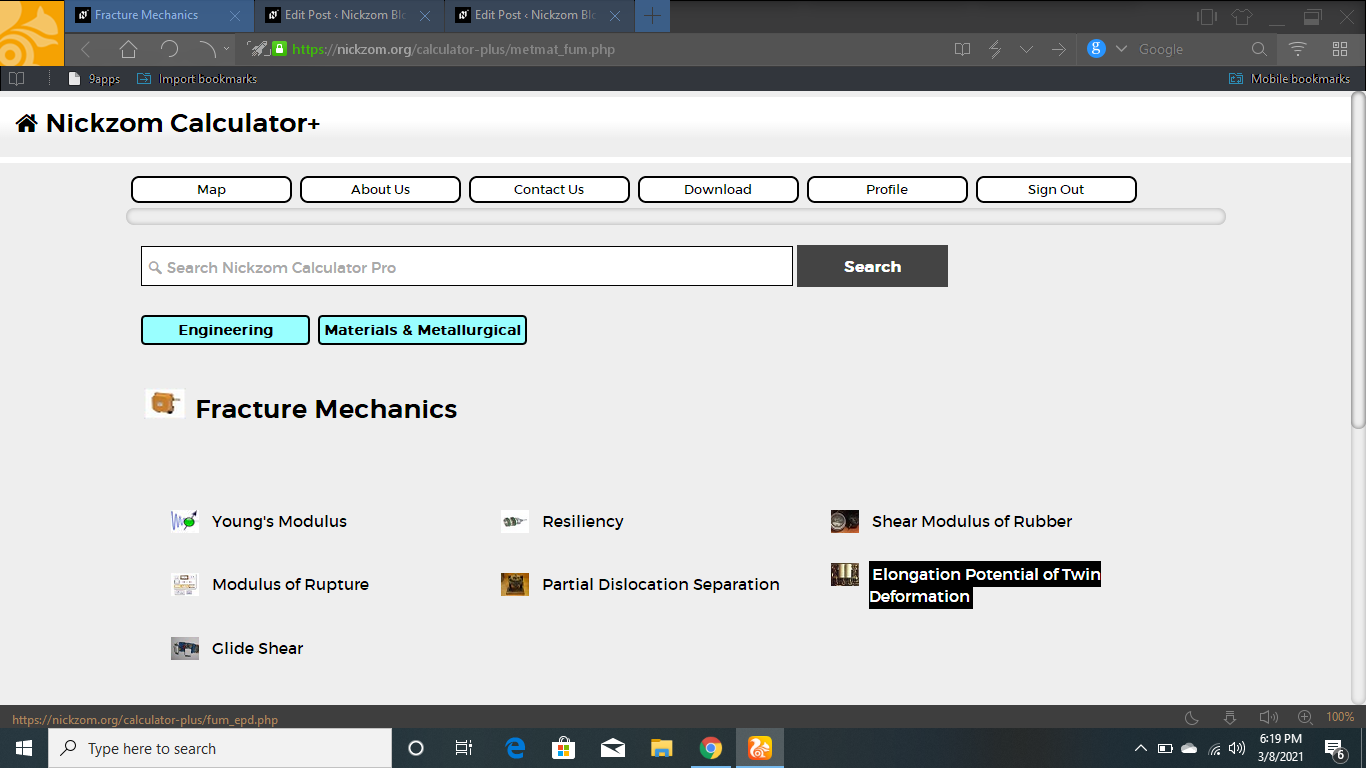The image size is (1366, 768).
Task: Click the green padlock security icon
Action: pos(280,49)
